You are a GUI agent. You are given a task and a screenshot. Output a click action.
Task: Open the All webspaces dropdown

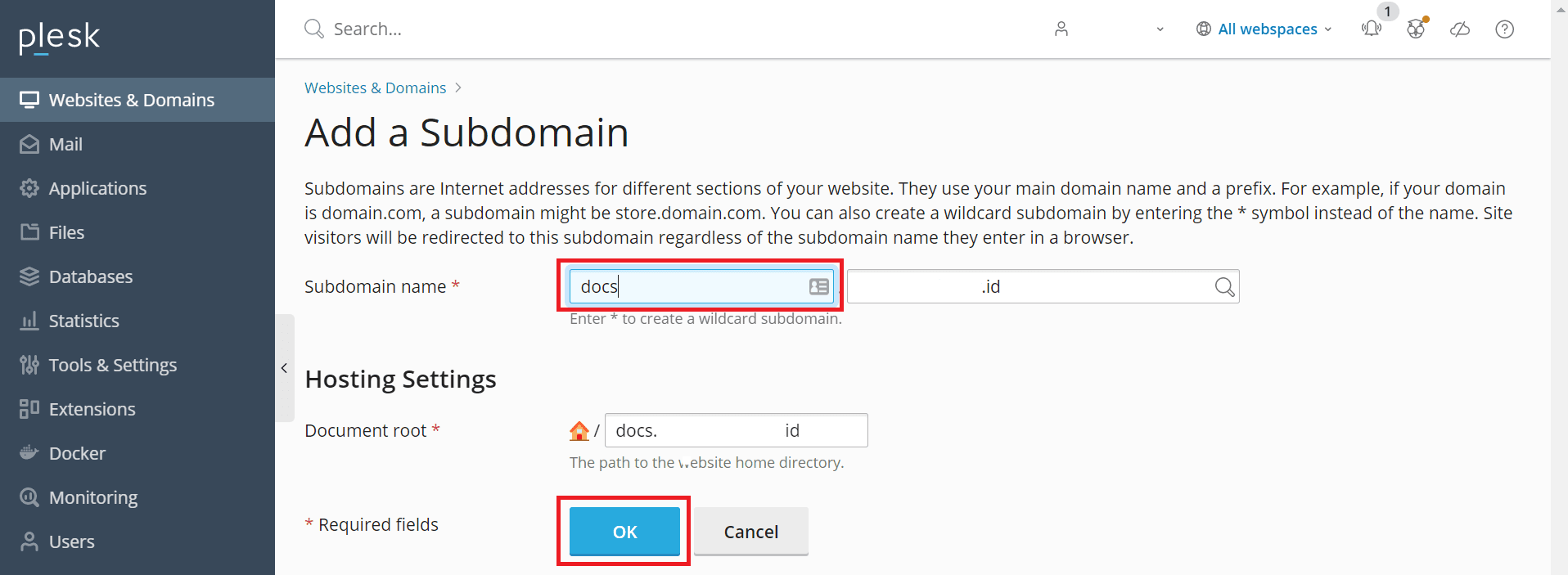point(1264,29)
